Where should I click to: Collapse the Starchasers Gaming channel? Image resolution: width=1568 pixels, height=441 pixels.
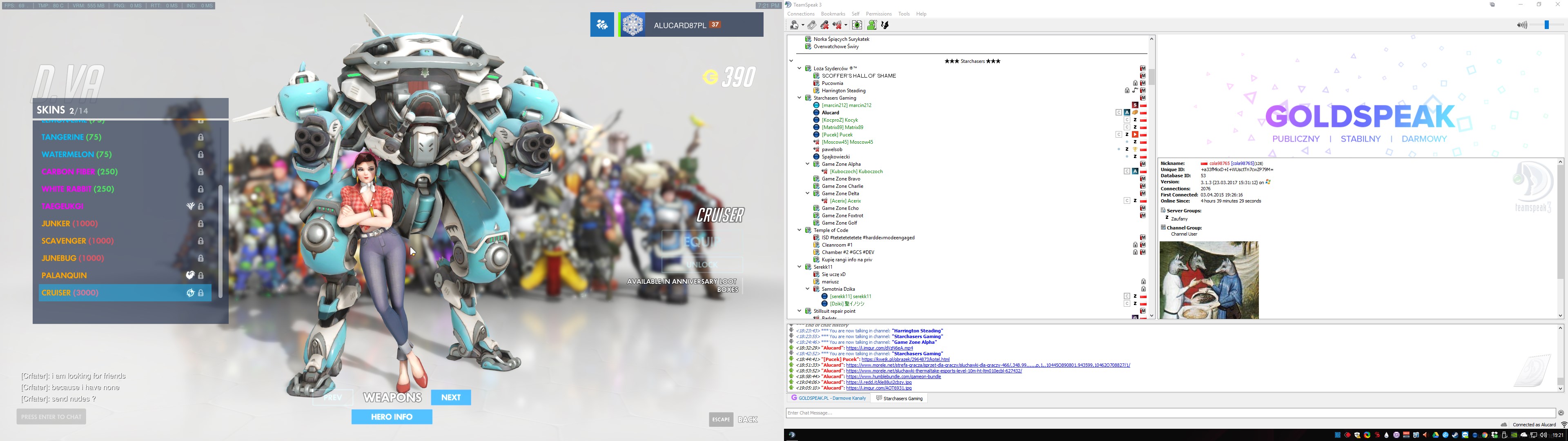[x=800, y=98]
